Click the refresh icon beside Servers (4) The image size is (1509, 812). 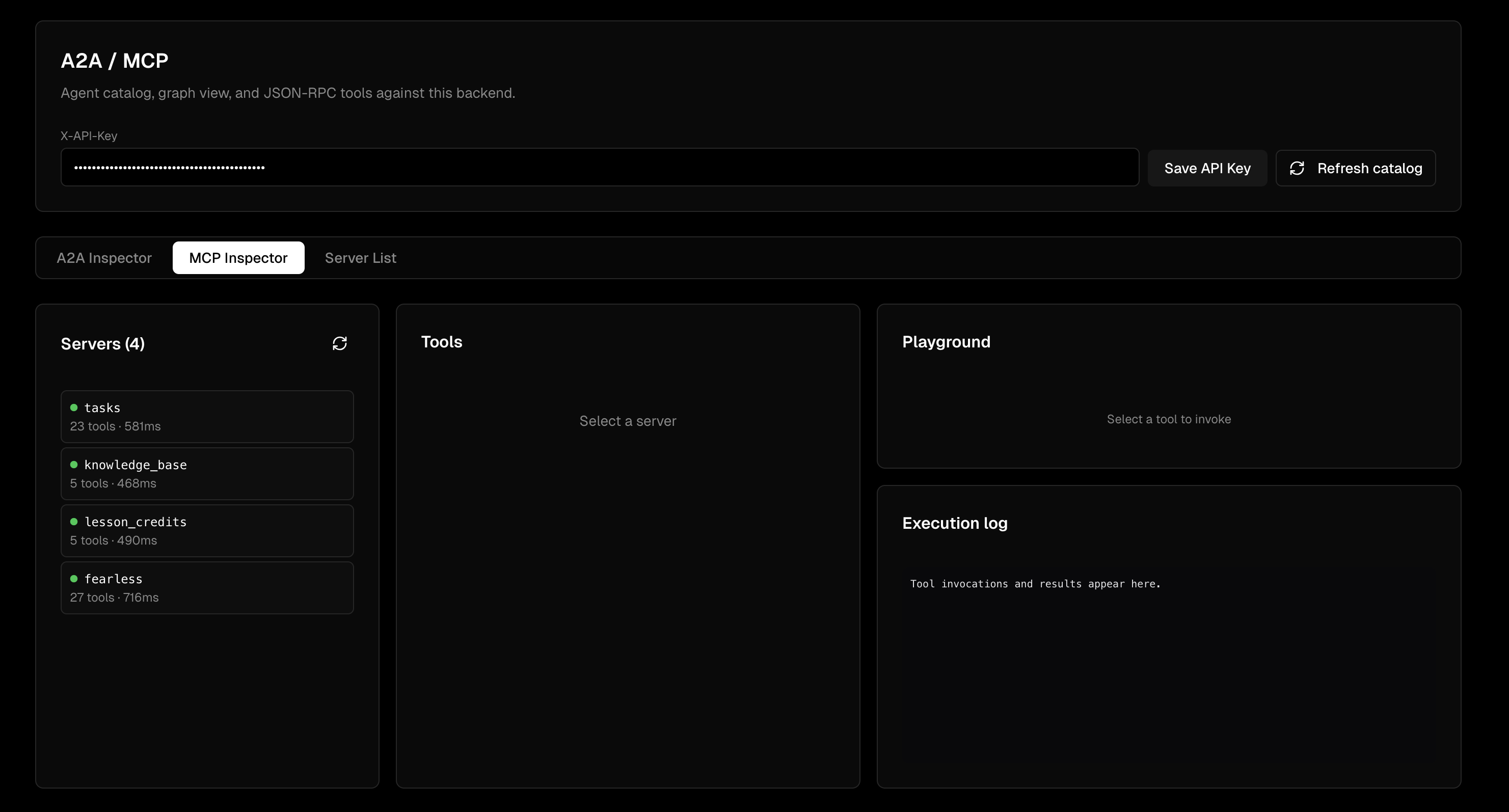click(340, 343)
